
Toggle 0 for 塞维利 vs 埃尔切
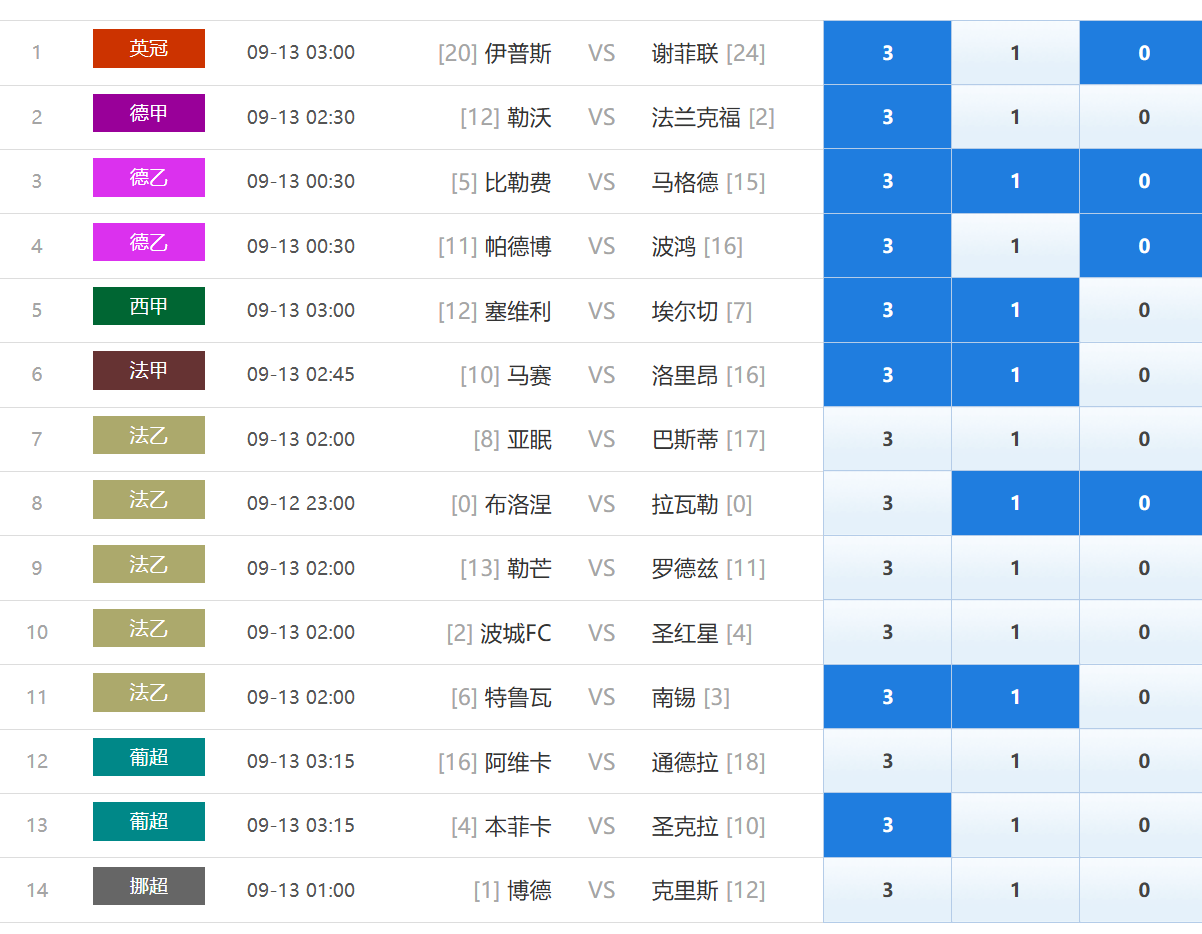1143,310
